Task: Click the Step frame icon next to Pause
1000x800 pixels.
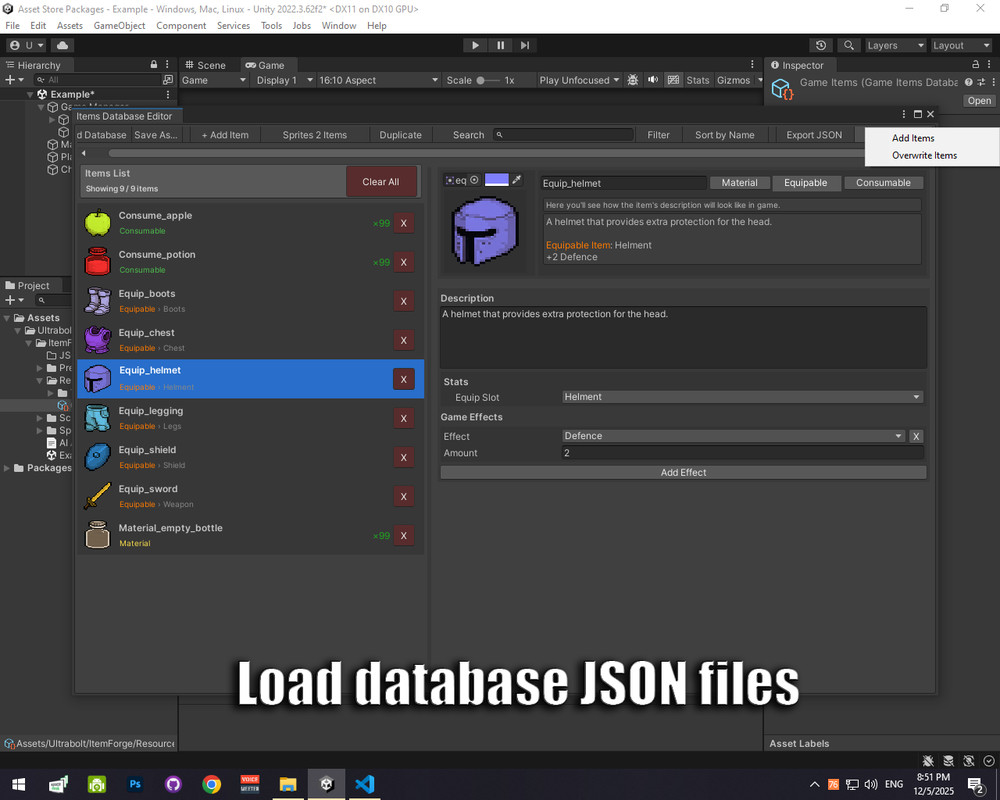Action: [525, 45]
